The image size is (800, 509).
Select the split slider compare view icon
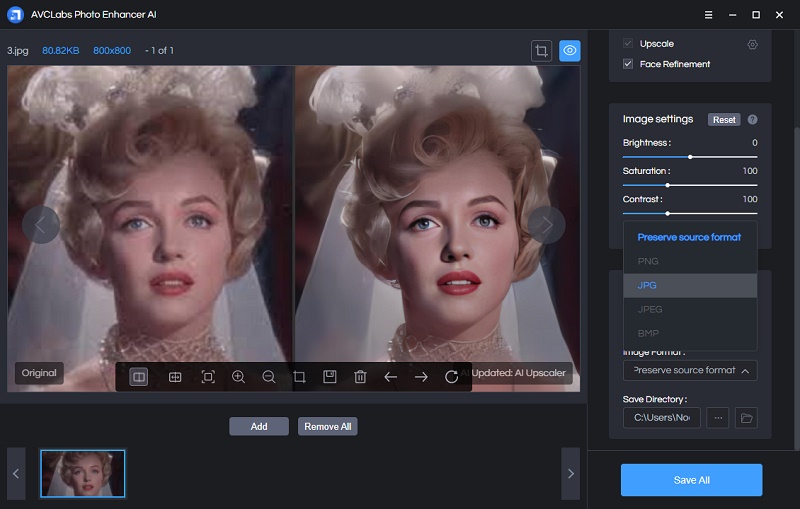click(175, 377)
